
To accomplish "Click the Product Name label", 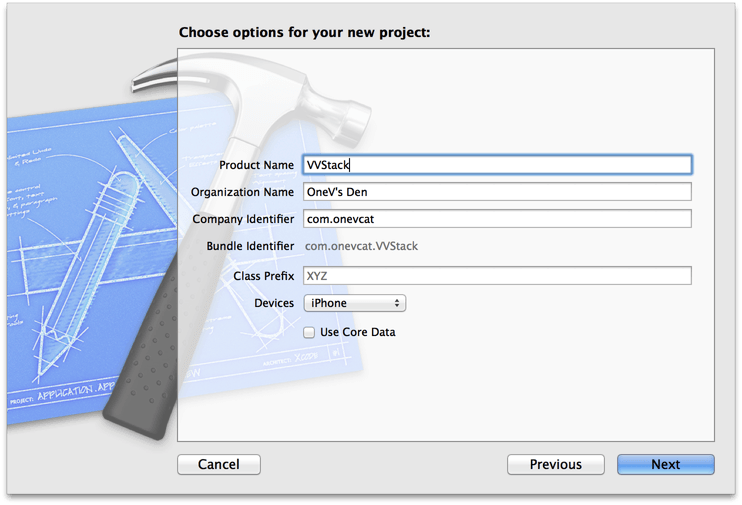I will point(256,165).
